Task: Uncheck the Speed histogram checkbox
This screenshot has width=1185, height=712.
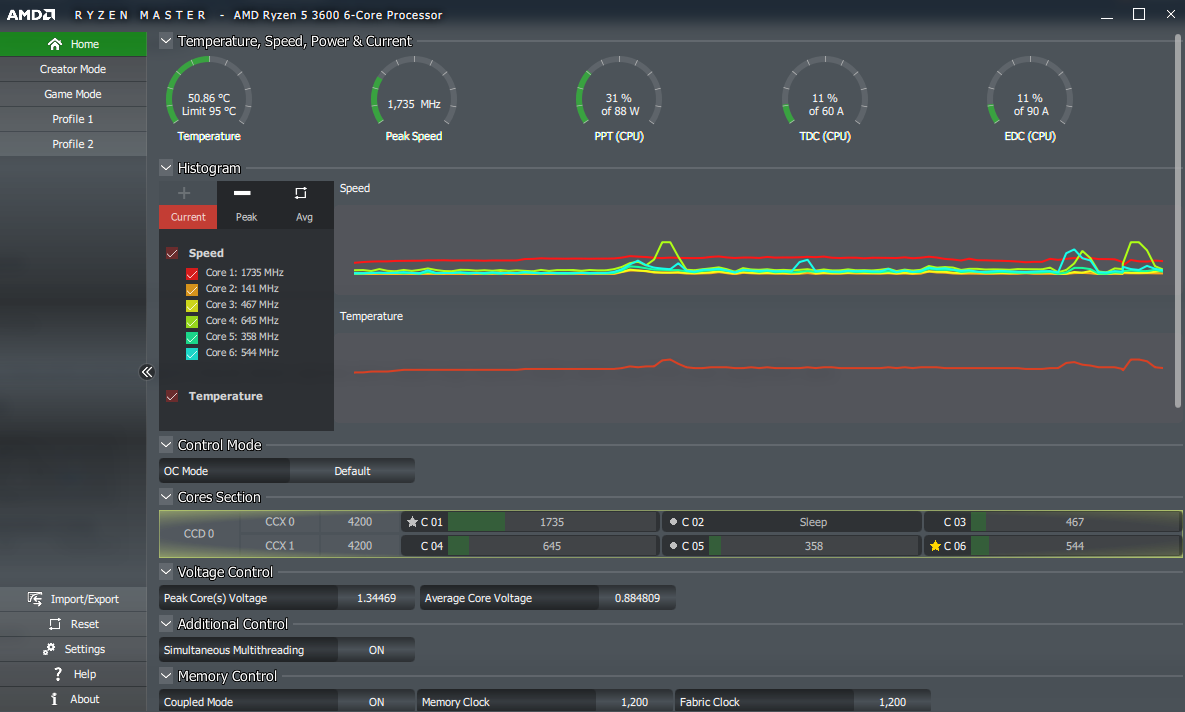Action: [x=172, y=254]
